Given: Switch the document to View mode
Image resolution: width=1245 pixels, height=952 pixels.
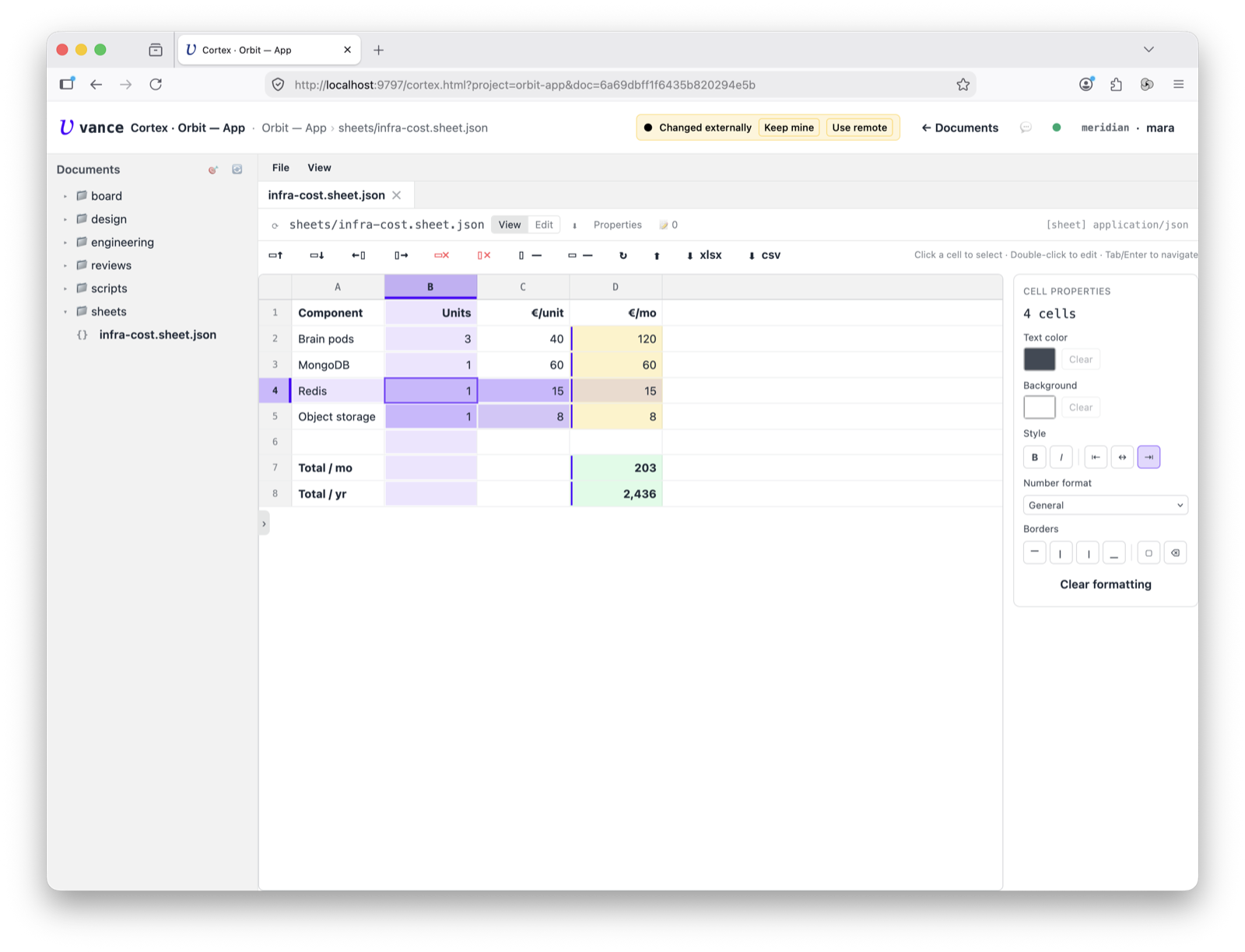Looking at the screenshot, I should tap(510, 225).
